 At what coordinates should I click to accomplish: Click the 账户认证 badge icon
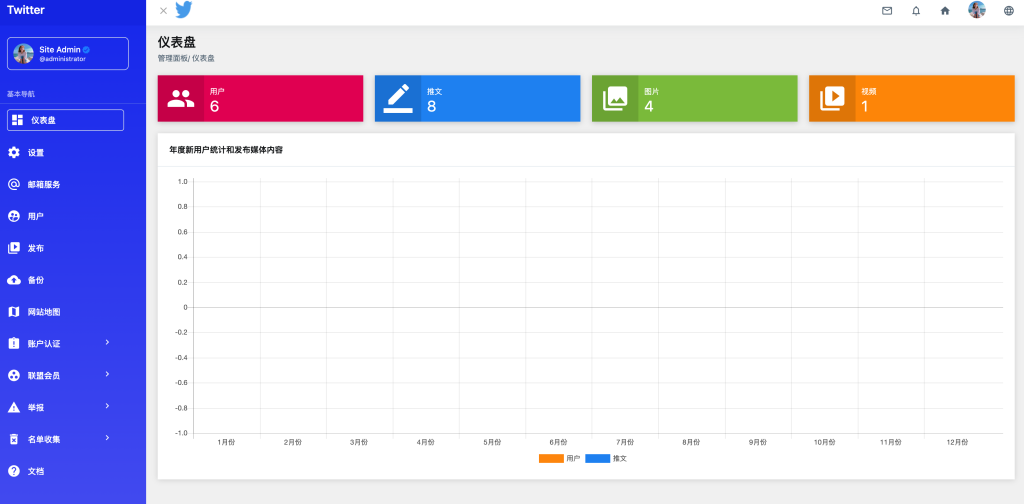pos(14,343)
